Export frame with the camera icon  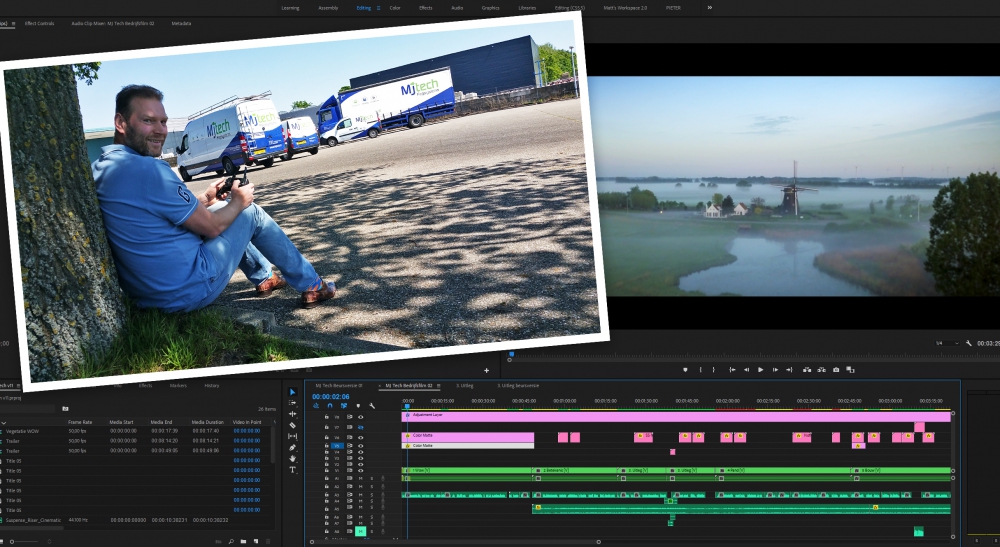point(836,370)
